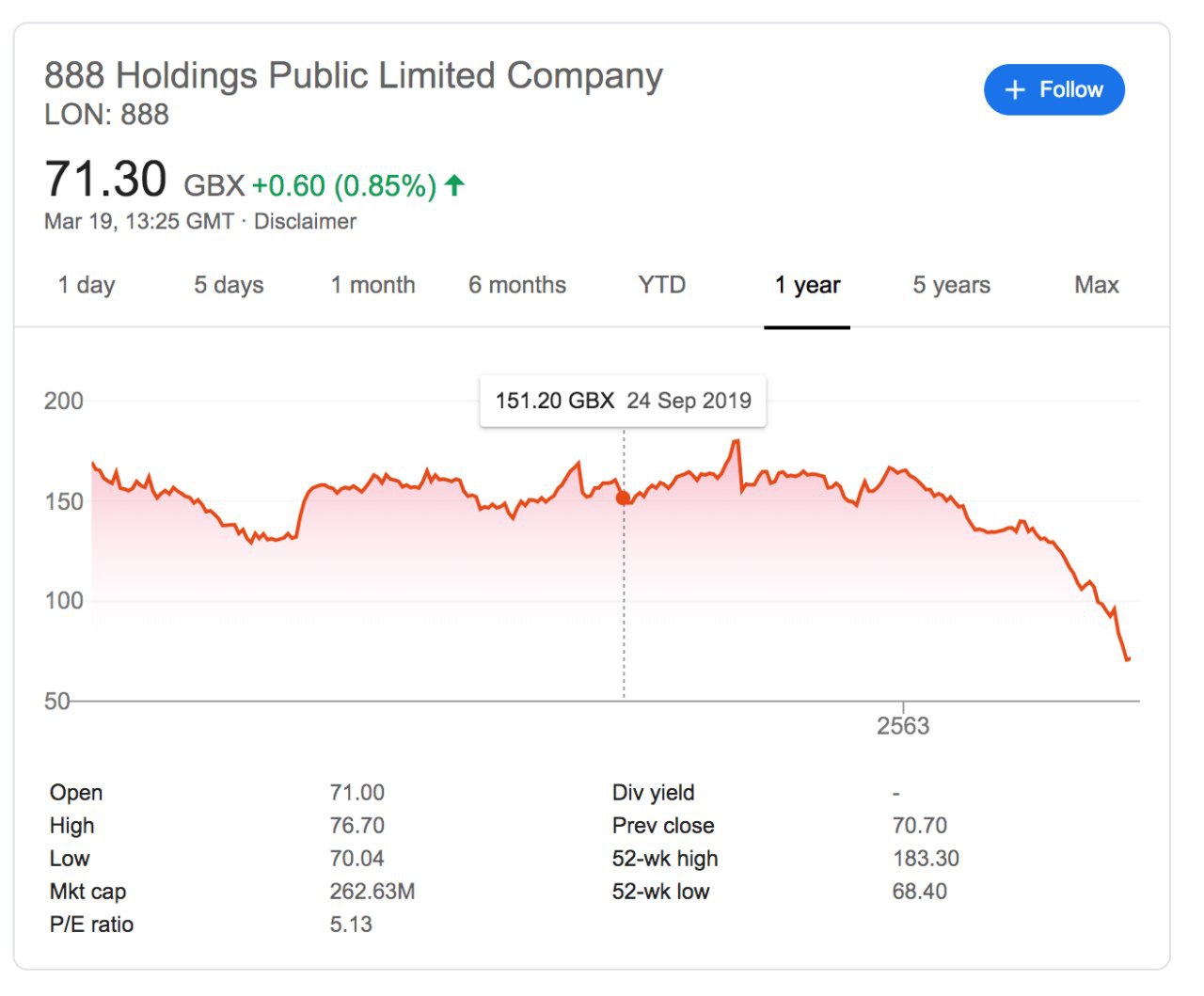Click the 1 year tab
Image resolution: width=1204 pixels, height=996 pixels.
click(807, 285)
